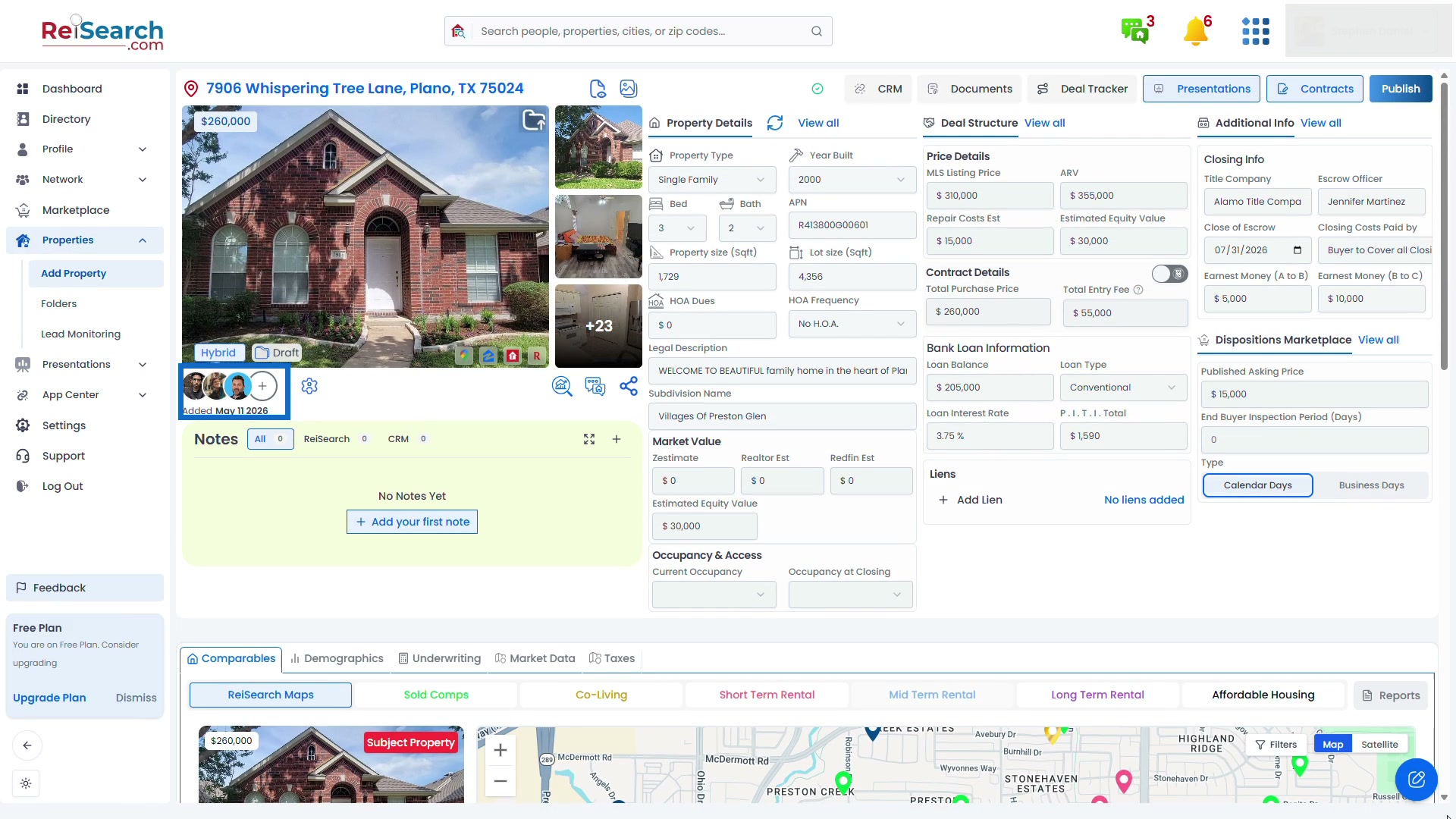The width and height of the screenshot is (1456, 819).
Task: Click the MLS Listing Price field
Action: click(x=990, y=196)
